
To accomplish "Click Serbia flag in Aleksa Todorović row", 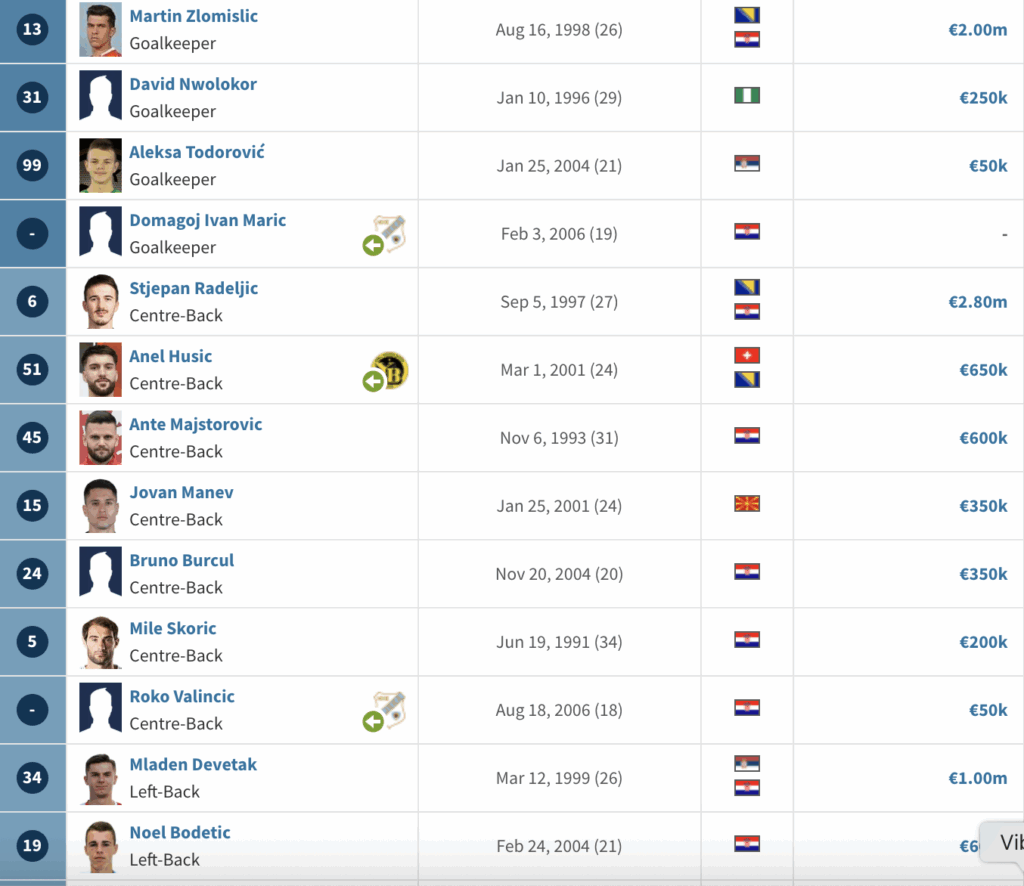I will click(746, 164).
